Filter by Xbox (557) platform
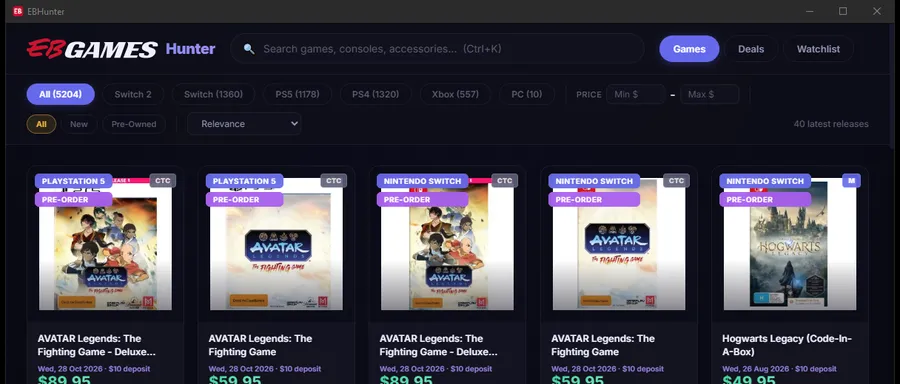Image resolution: width=900 pixels, height=384 pixels. pos(455,94)
